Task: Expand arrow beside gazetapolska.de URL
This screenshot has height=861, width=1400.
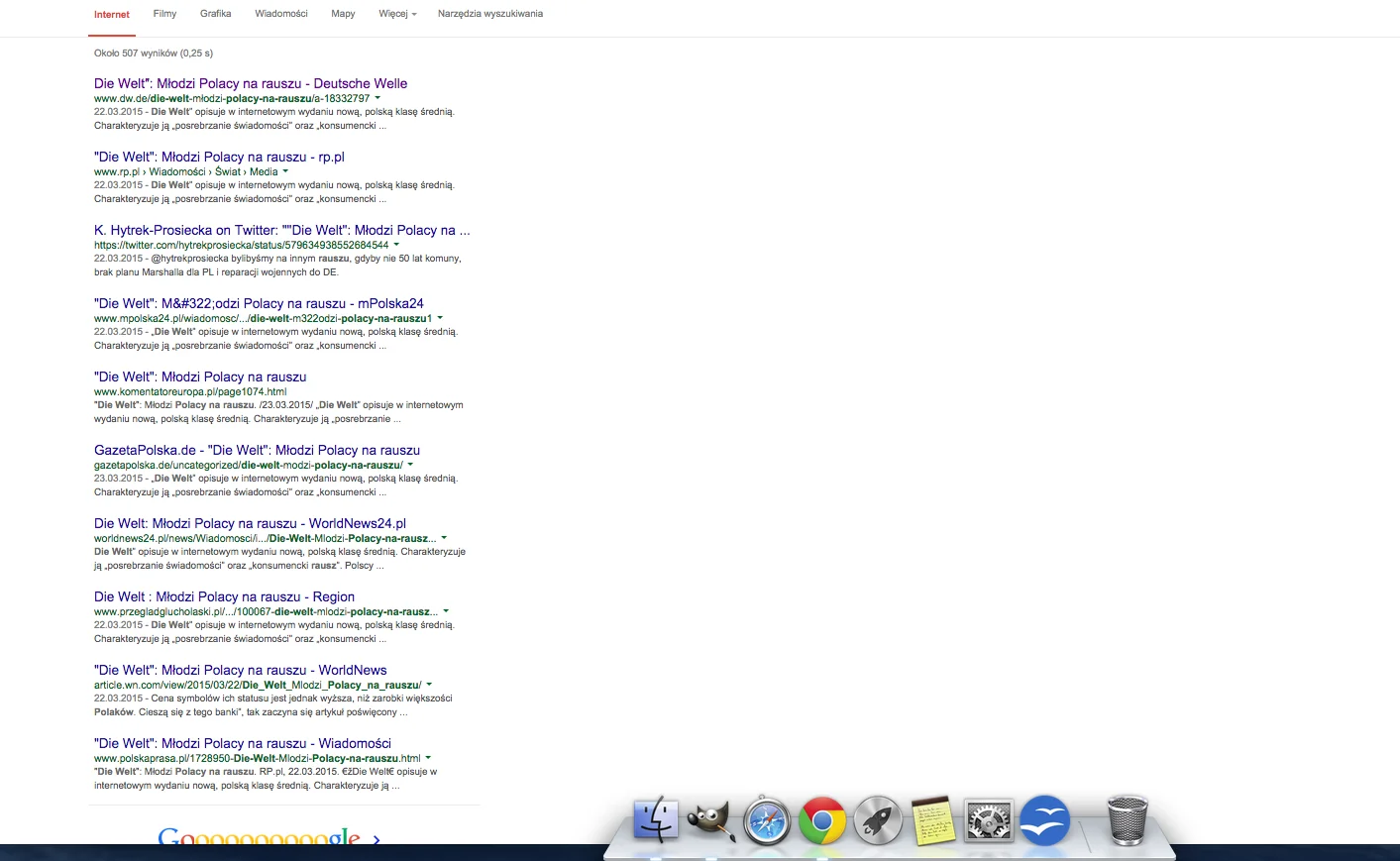Action: coord(410,465)
